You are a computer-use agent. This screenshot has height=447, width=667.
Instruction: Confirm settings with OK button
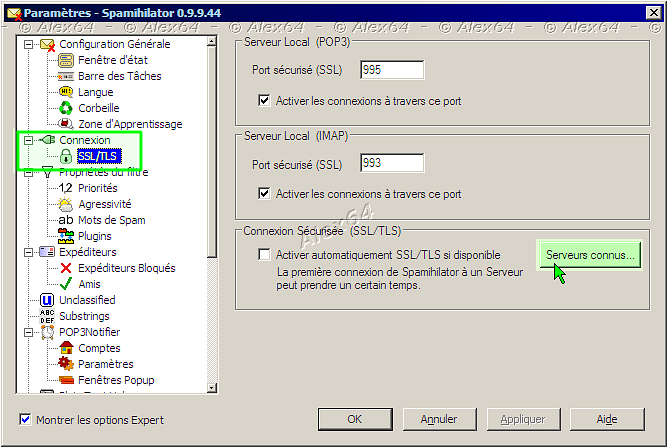[x=355, y=419]
